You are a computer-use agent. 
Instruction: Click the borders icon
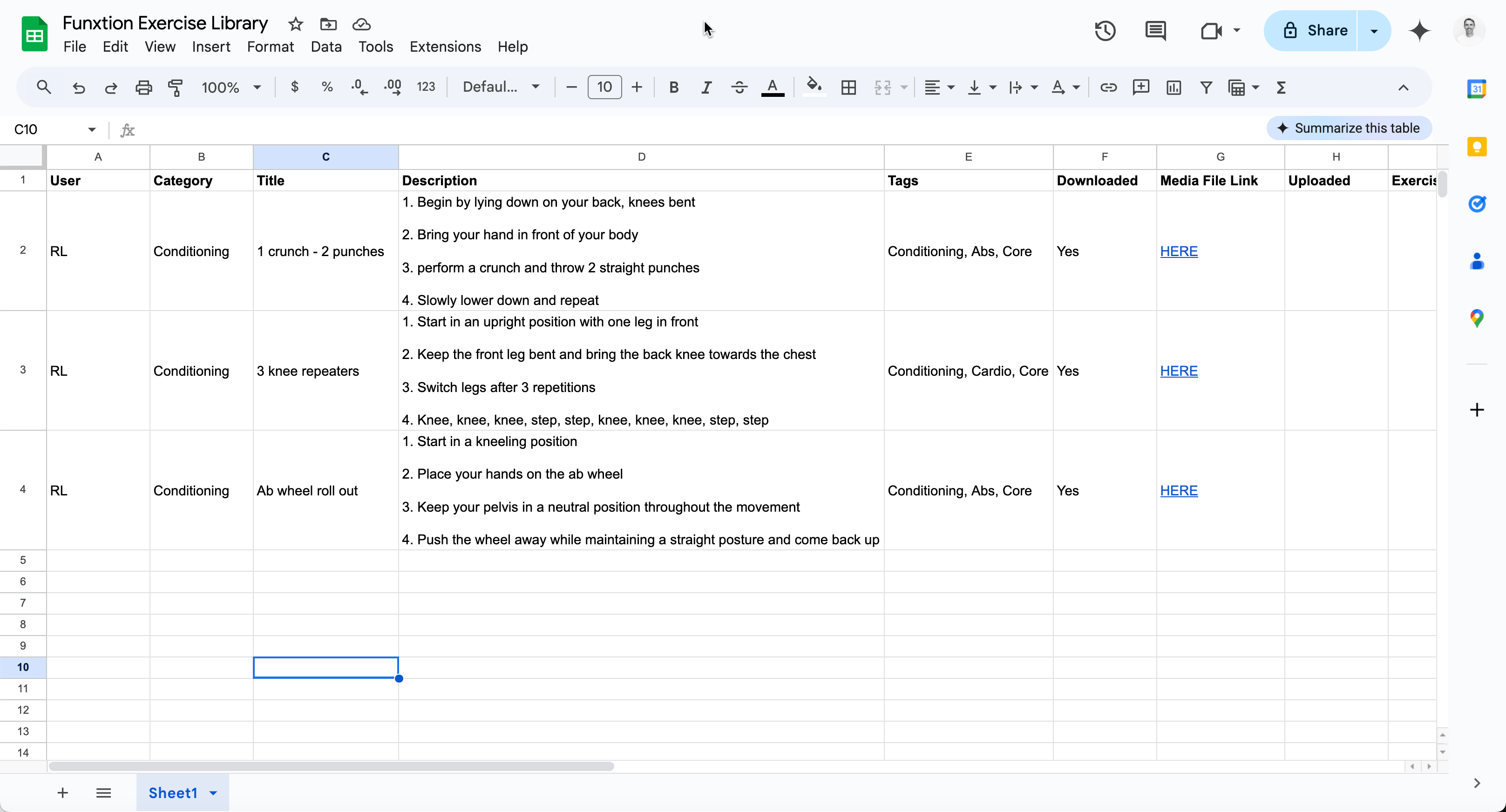coord(848,88)
